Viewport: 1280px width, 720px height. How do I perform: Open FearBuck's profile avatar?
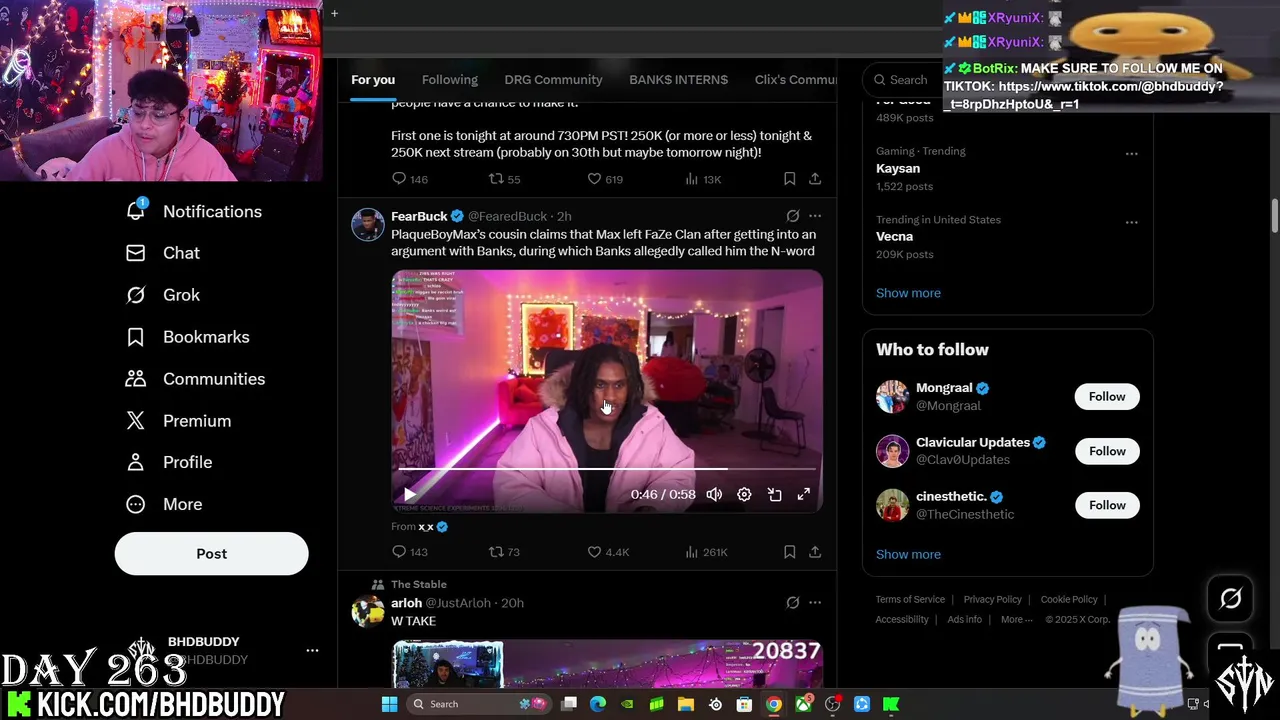[x=368, y=225]
